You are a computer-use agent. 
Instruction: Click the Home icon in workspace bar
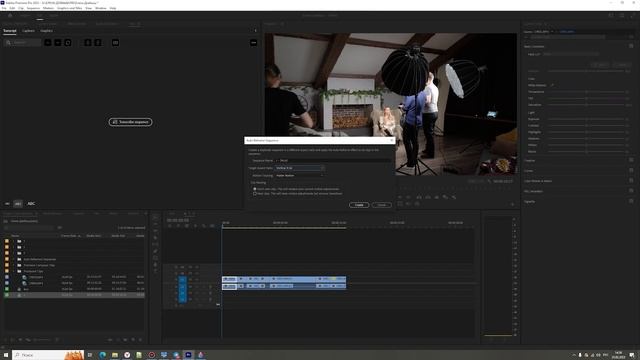10,16
